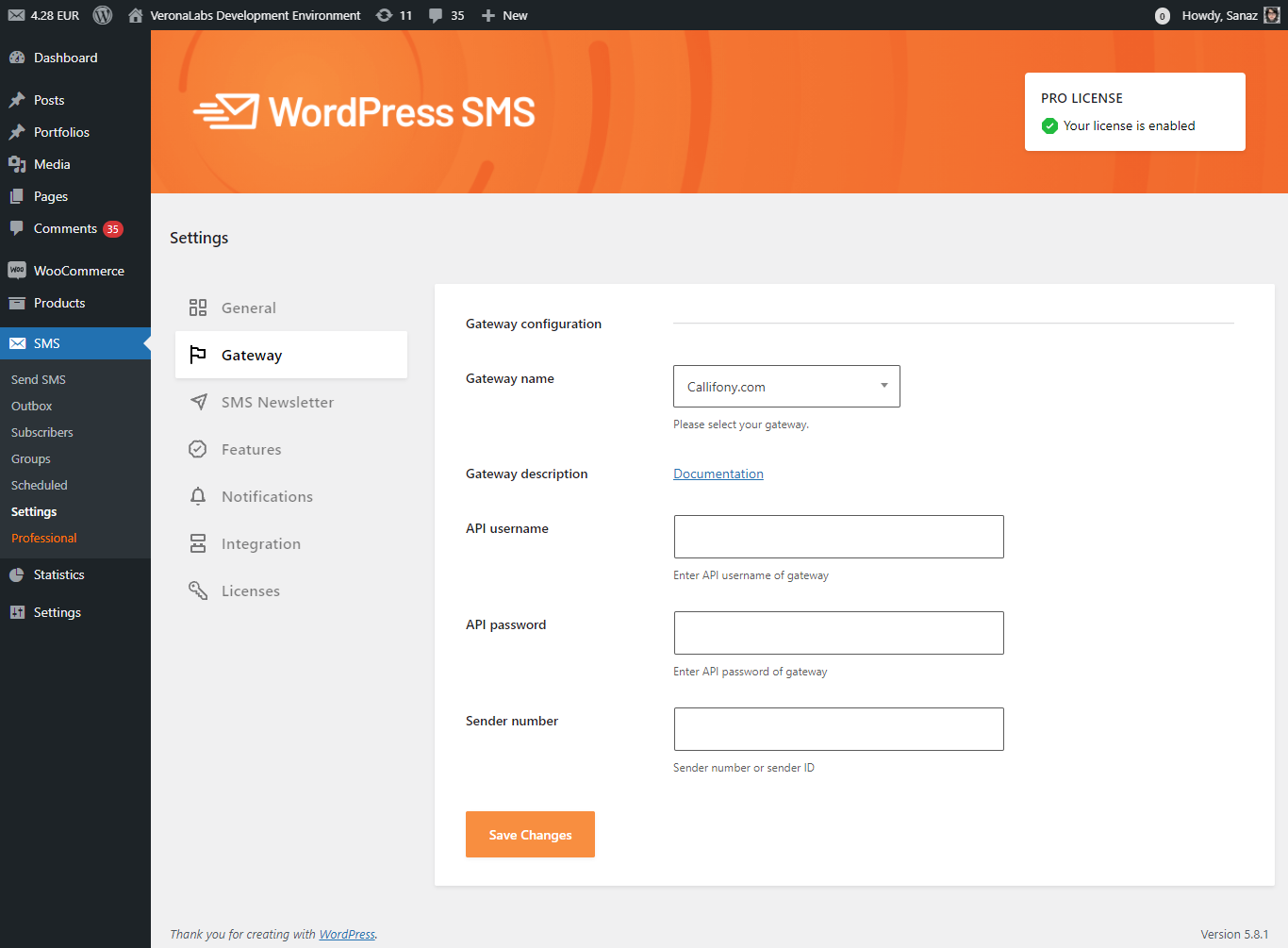Go to Subscribers submenu item
This screenshot has width=1288, height=948.
coord(42,432)
